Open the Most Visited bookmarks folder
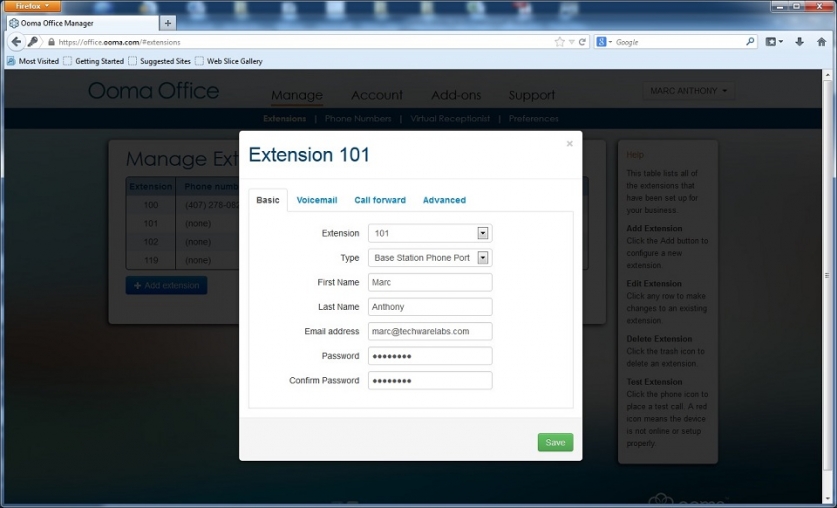Screen dimensions: 837x508 [x=33, y=61]
